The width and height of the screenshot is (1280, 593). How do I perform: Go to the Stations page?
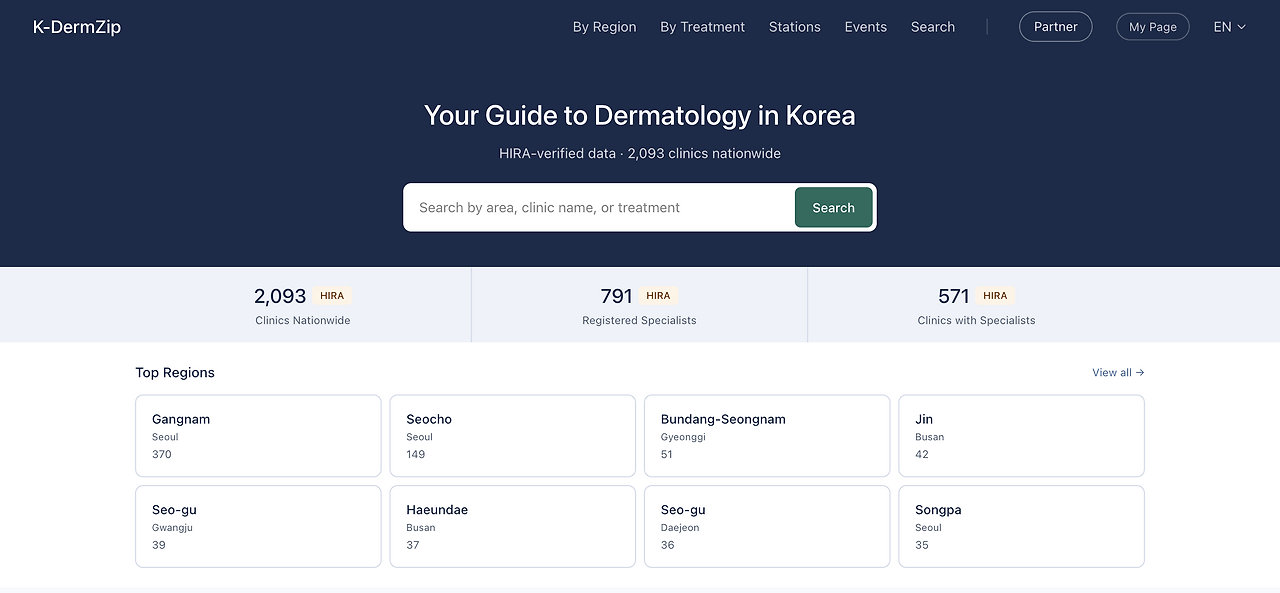tap(794, 27)
